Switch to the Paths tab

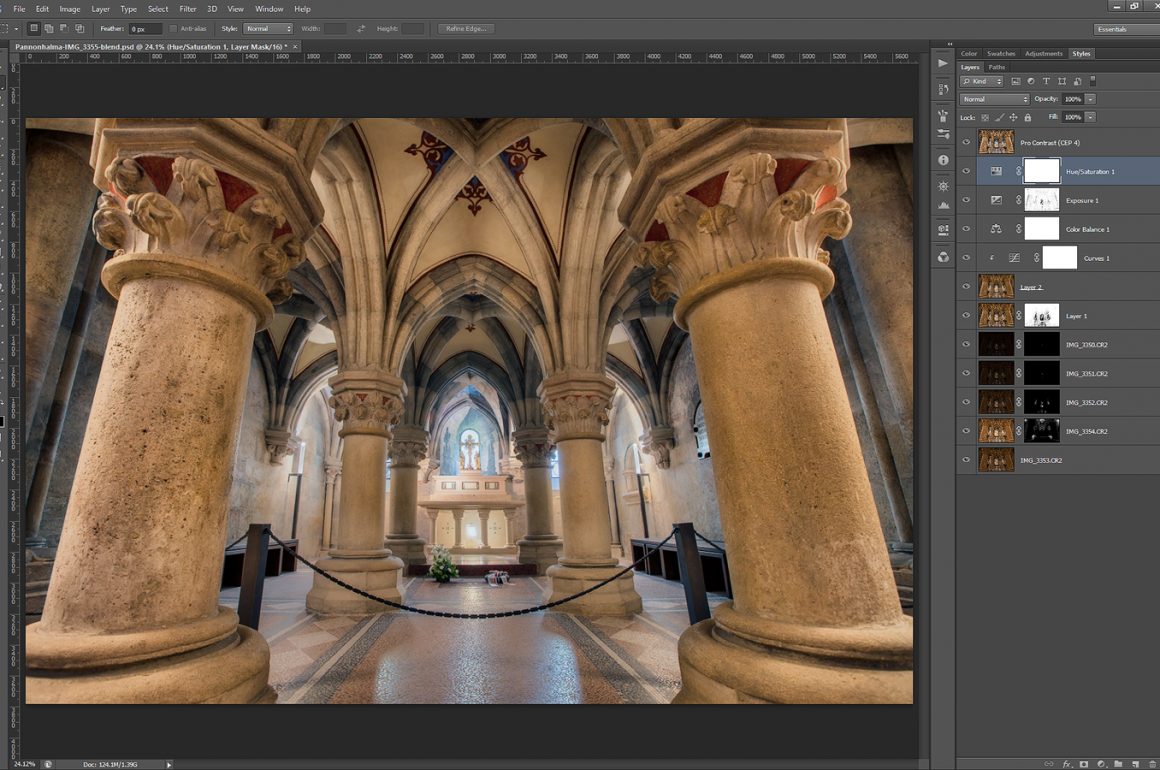[x=997, y=67]
